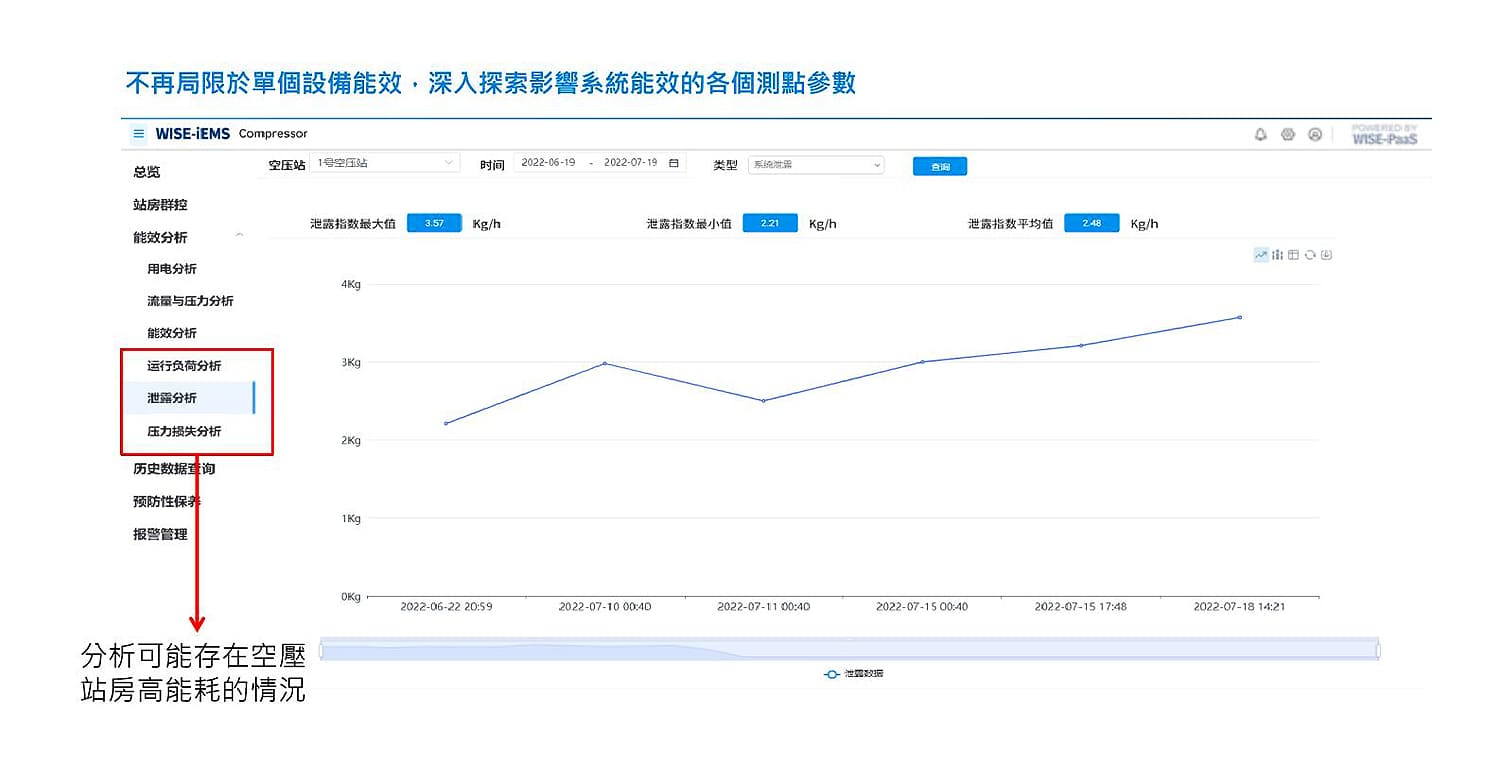This screenshot has width=1500, height=774.
Task: Click the 2.21 min leak value badge
Action: tap(770, 224)
